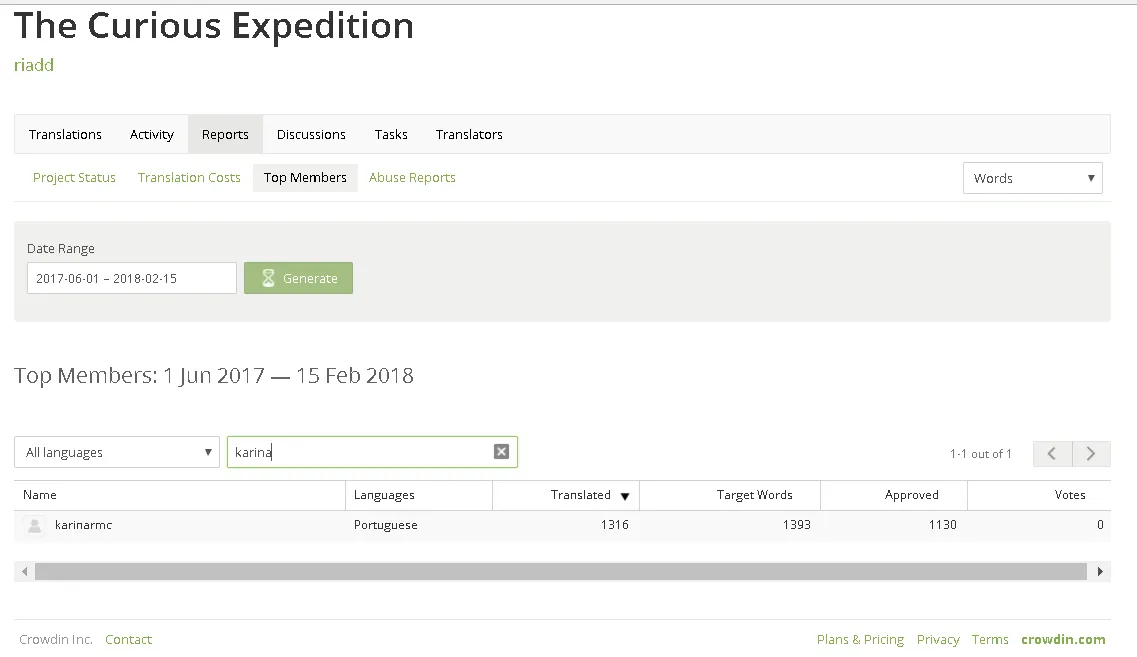This screenshot has height=657, width=1137.
Task: Open Abuse Reports link
Action: (x=412, y=178)
